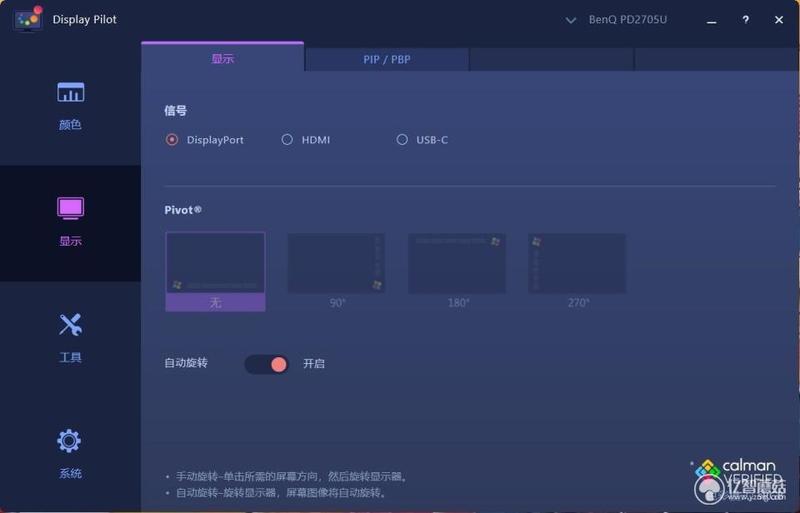
Task: Click the 开启 status label beside toggle
Action: [x=314, y=364]
